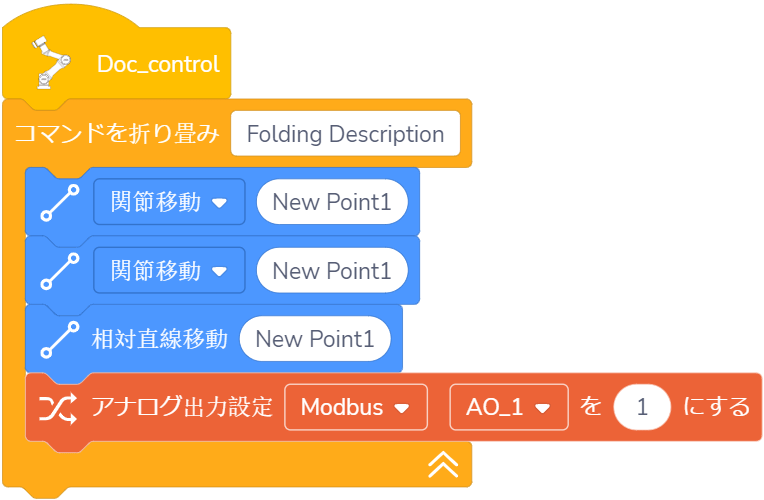Select New Point1 in second 関節移動 block
Screen dimensions: 764x500
coord(332,271)
